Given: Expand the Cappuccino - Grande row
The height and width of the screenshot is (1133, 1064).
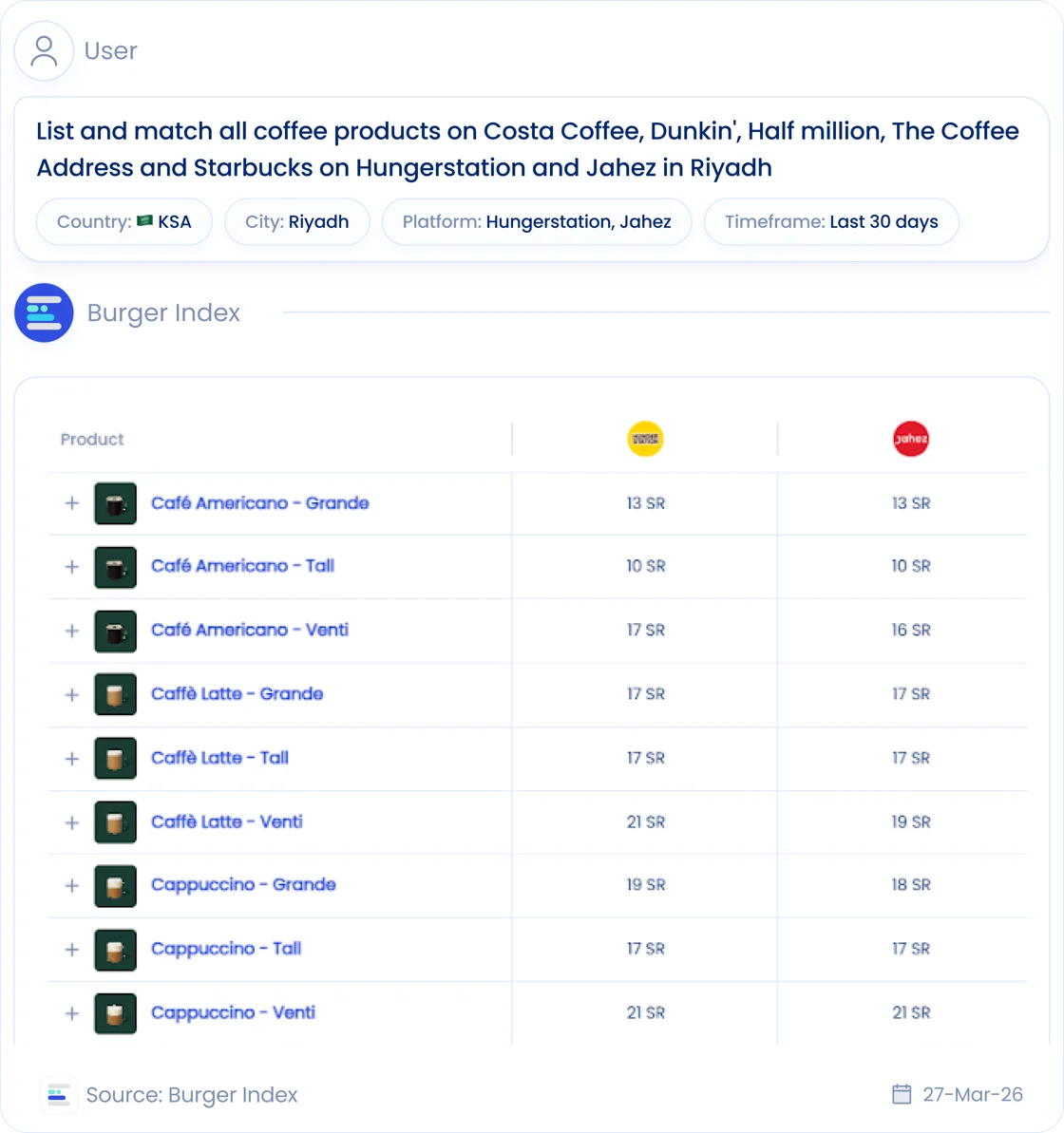Looking at the screenshot, I should pyautogui.click(x=71, y=885).
